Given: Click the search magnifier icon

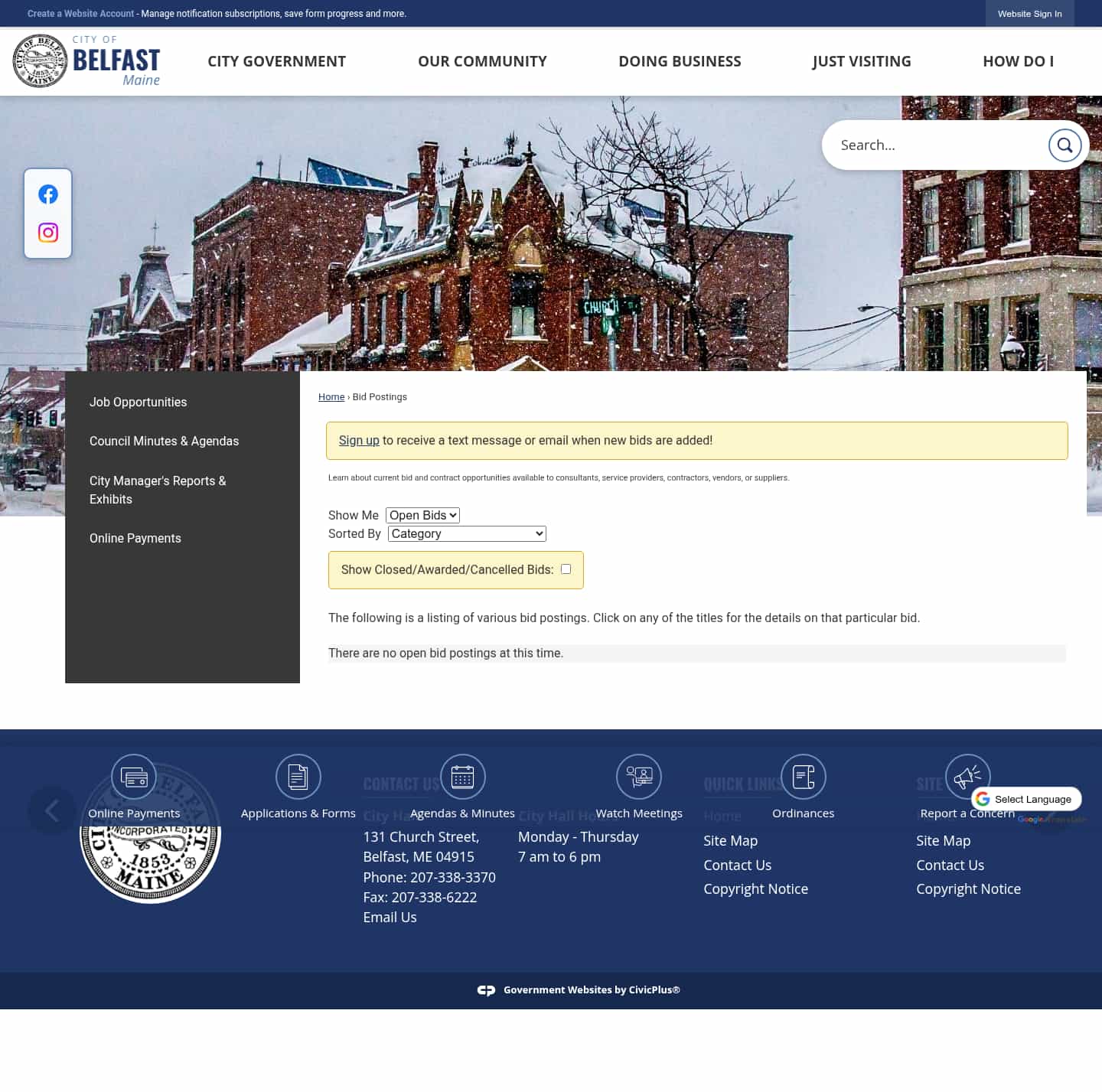Looking at the screenshot, I should coord(1065,145).
